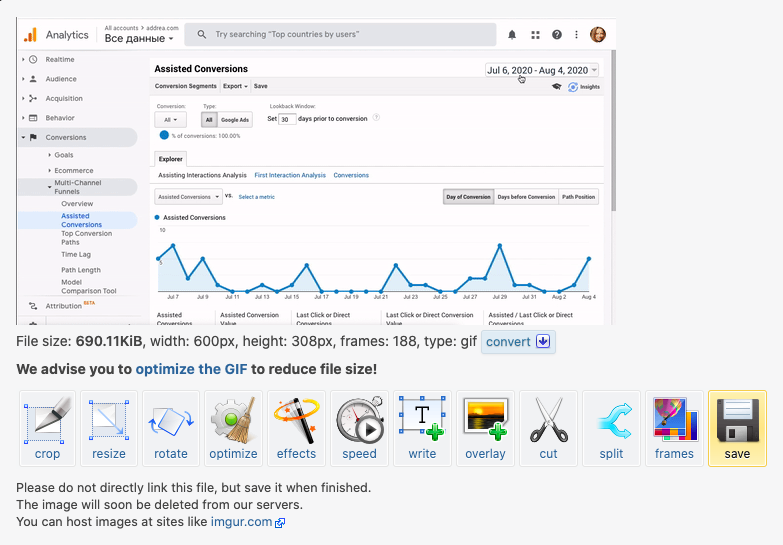Follow the optimize the GIF link
The width and height of the screenshot is (783, 545).
point(191,369)
